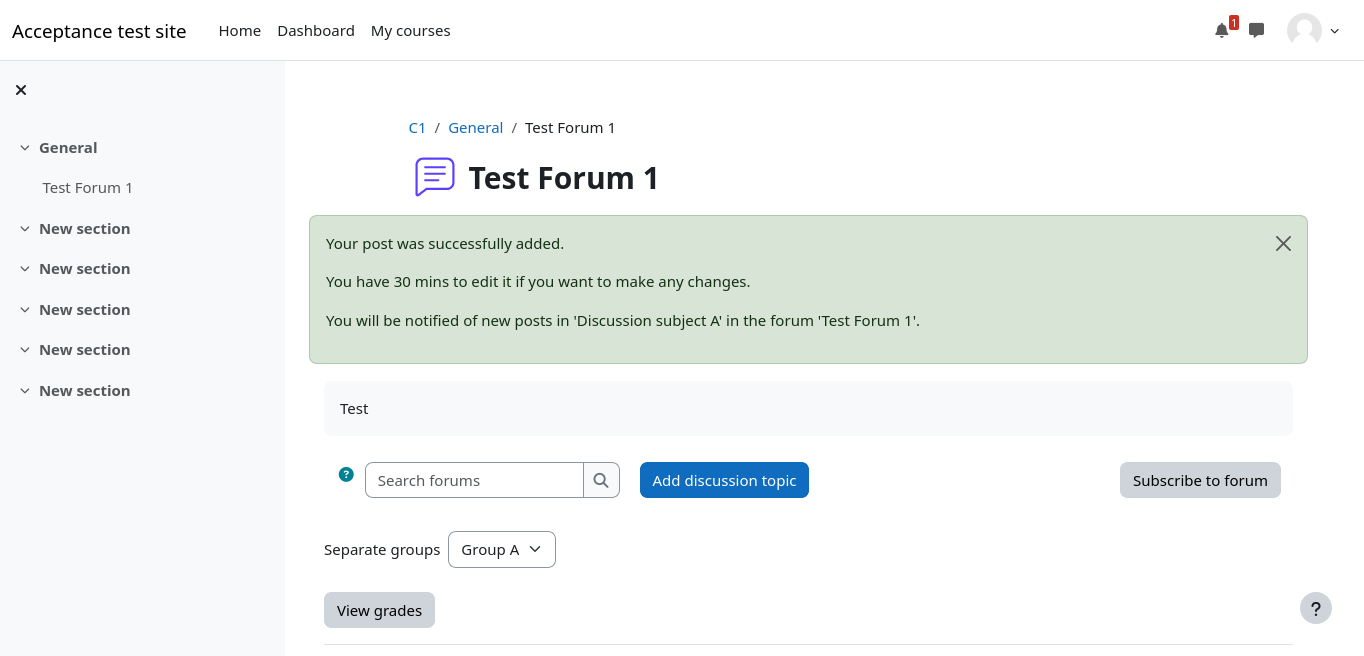1364x656 pixels.
Task: Open the search forums help icon
Action: coord(346,474)
